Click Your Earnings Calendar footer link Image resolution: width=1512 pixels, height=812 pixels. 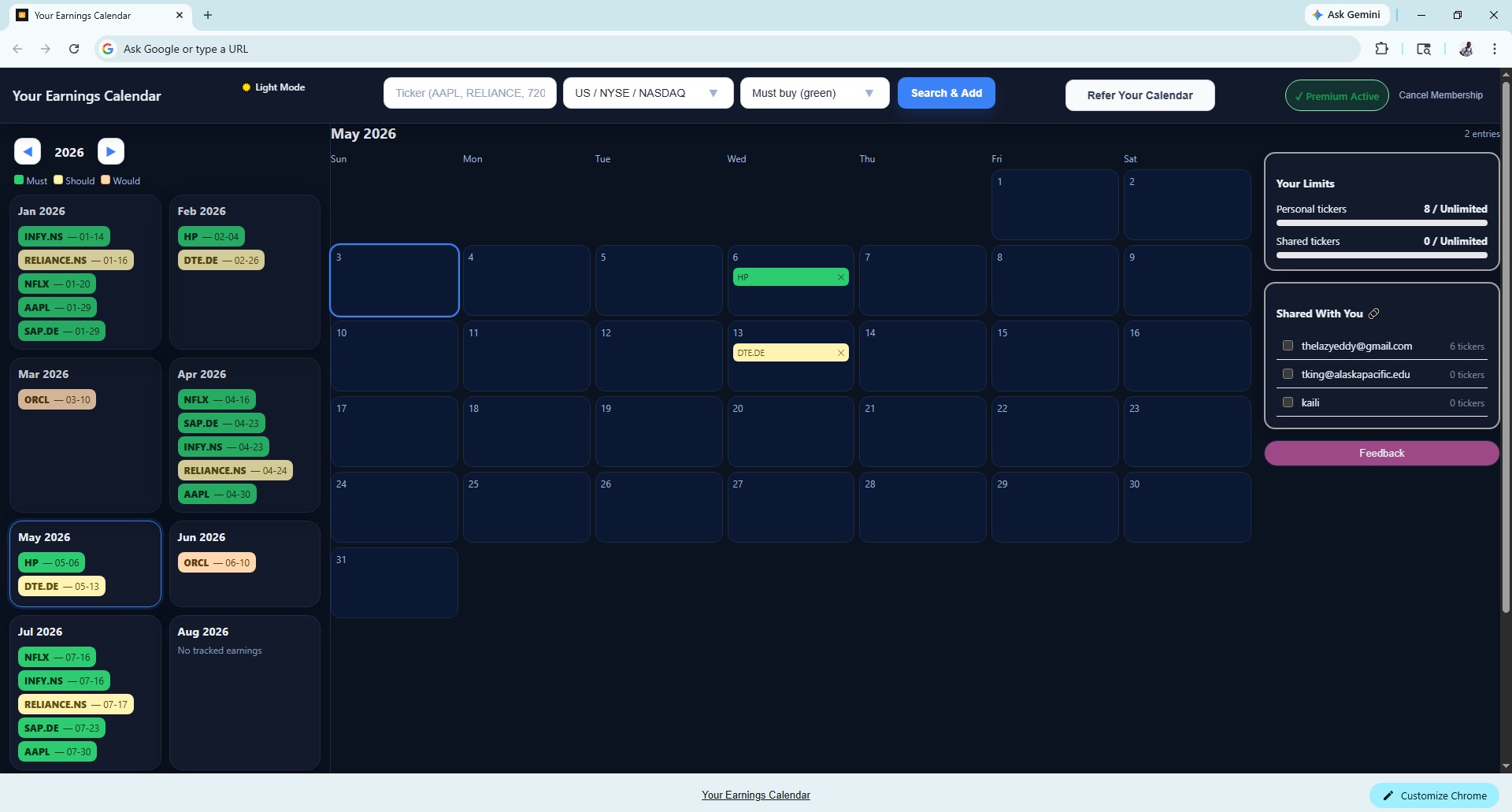756,795
